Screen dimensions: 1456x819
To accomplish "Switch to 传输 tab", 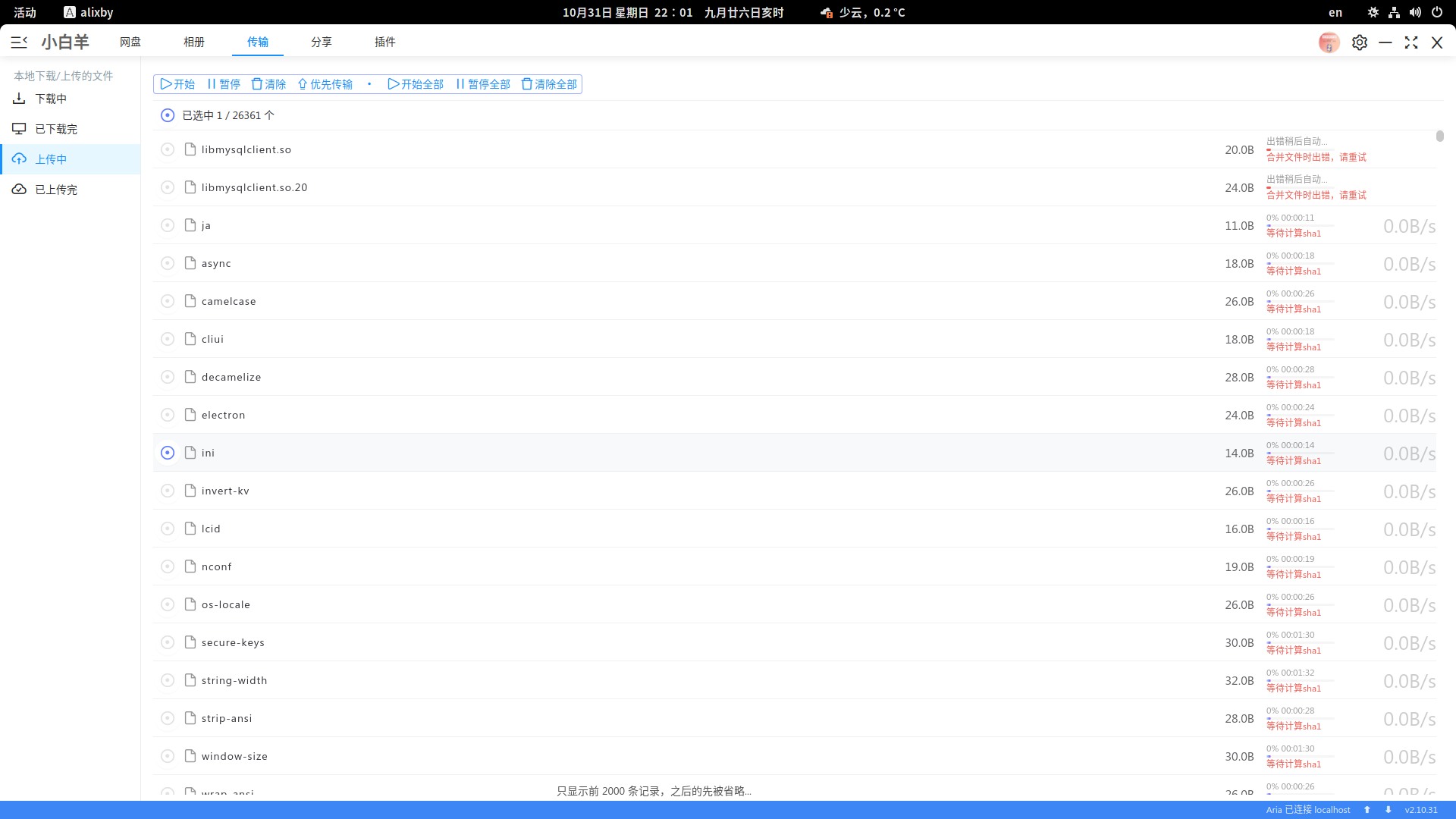I will (x=258, y=42).
